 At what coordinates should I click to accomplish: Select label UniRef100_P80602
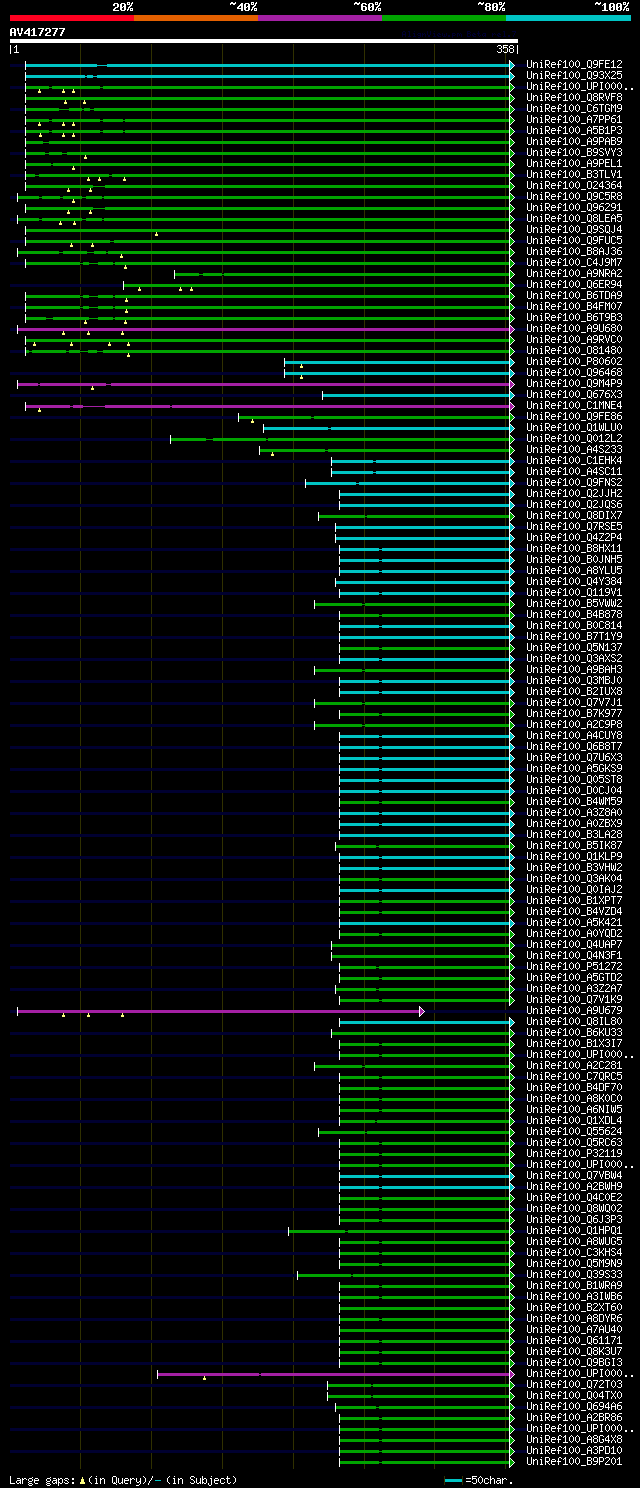coord(574,361)
